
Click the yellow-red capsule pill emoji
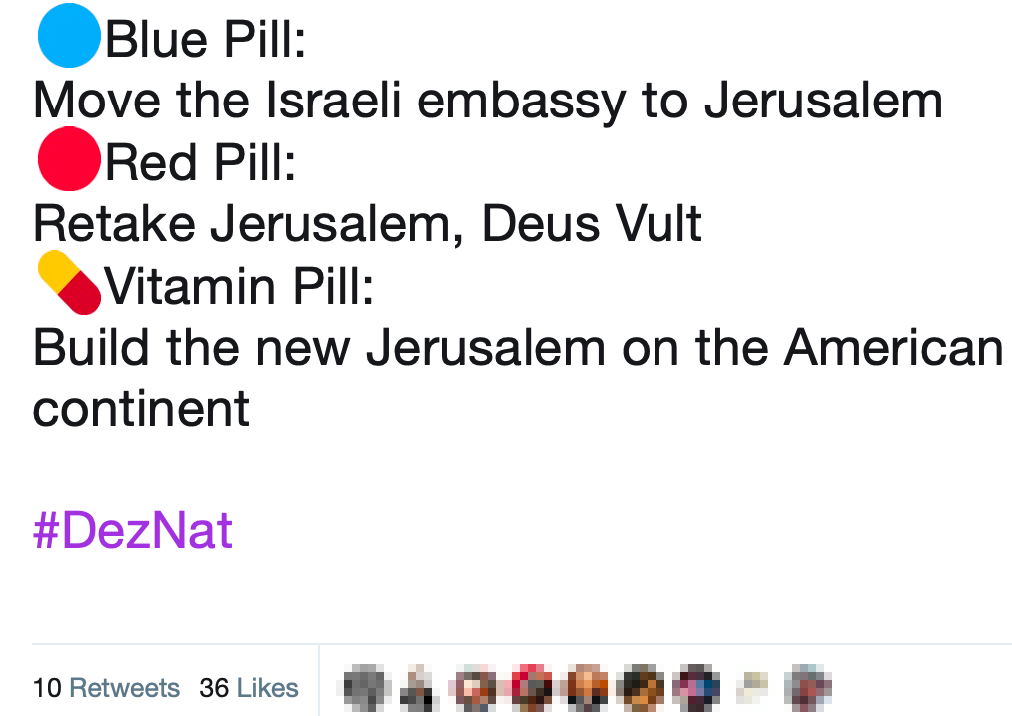pos(69,282)
